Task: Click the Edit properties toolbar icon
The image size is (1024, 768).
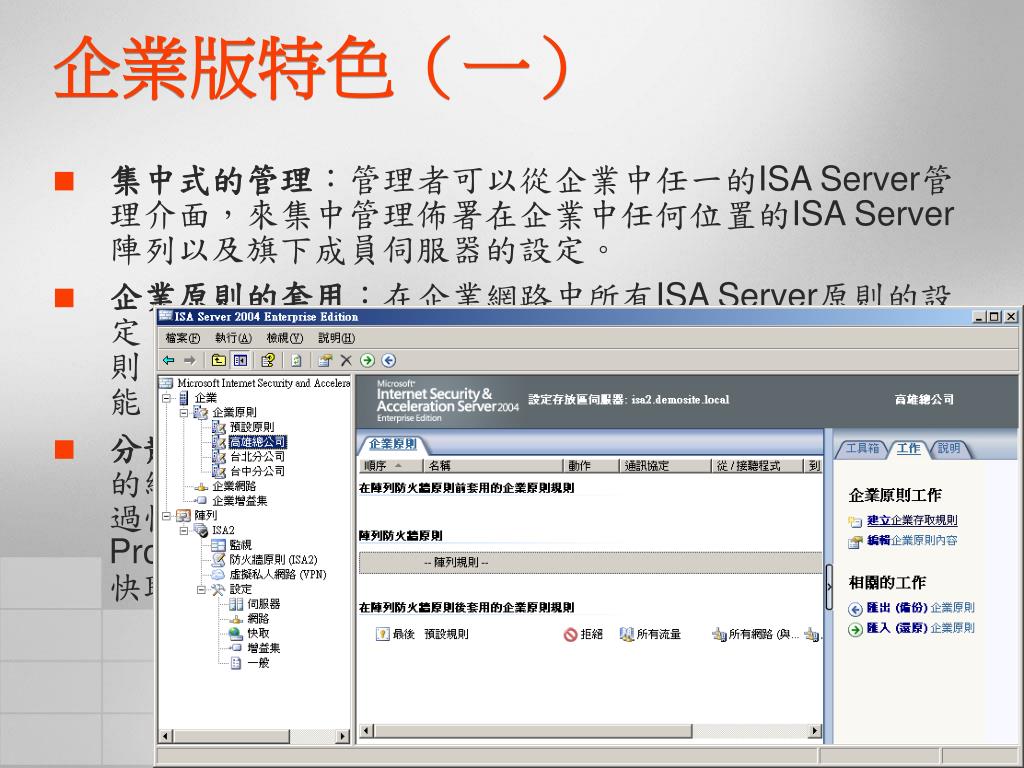Action: (325, 360)
